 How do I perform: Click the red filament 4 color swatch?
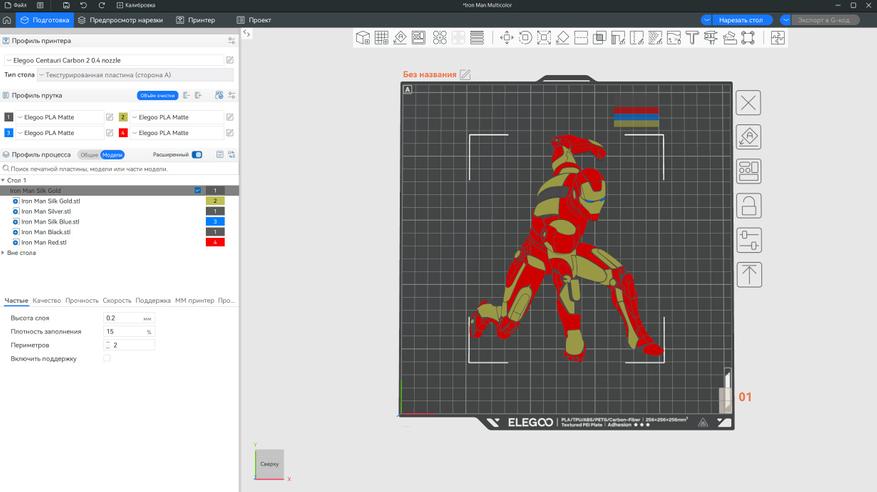pos(123,132)
